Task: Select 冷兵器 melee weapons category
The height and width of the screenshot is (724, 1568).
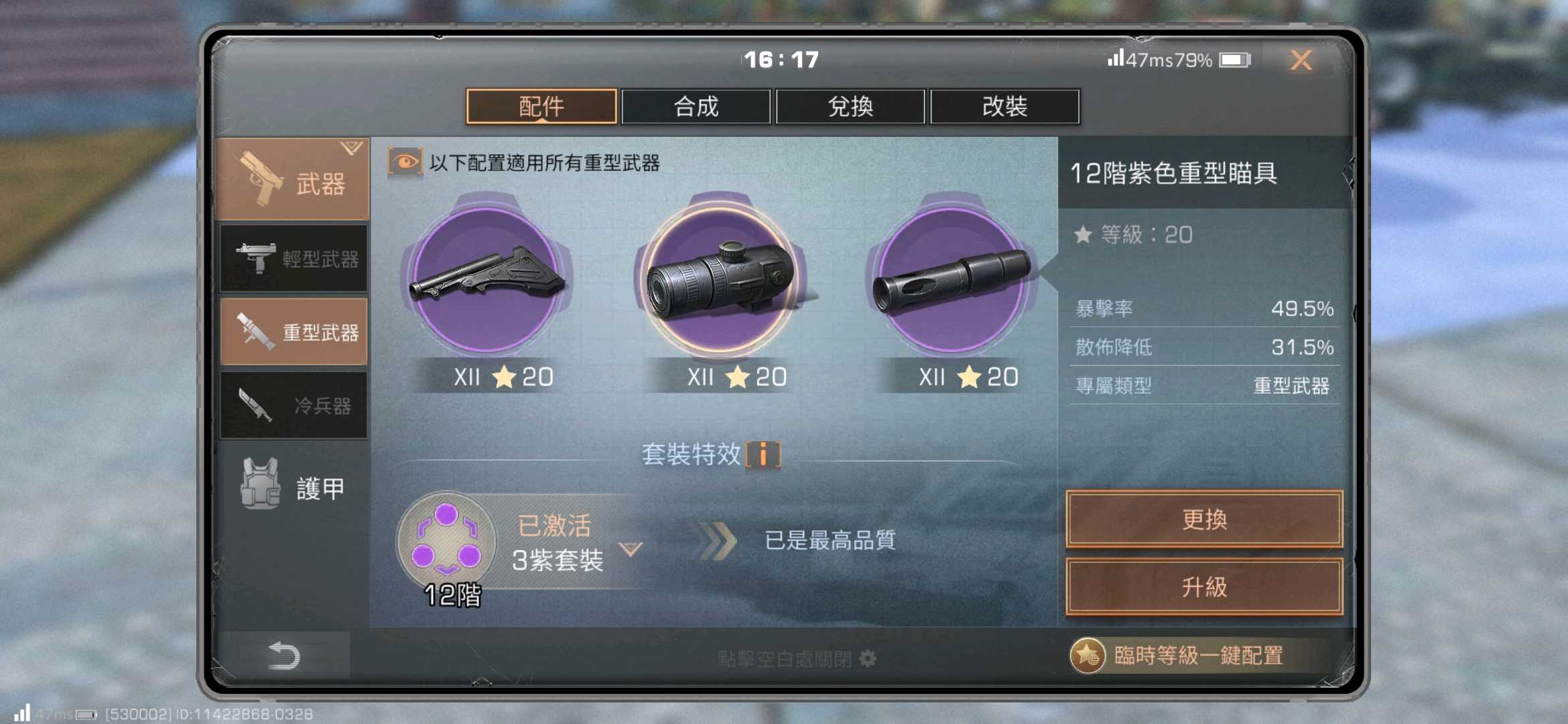Action: coord(293,405)
